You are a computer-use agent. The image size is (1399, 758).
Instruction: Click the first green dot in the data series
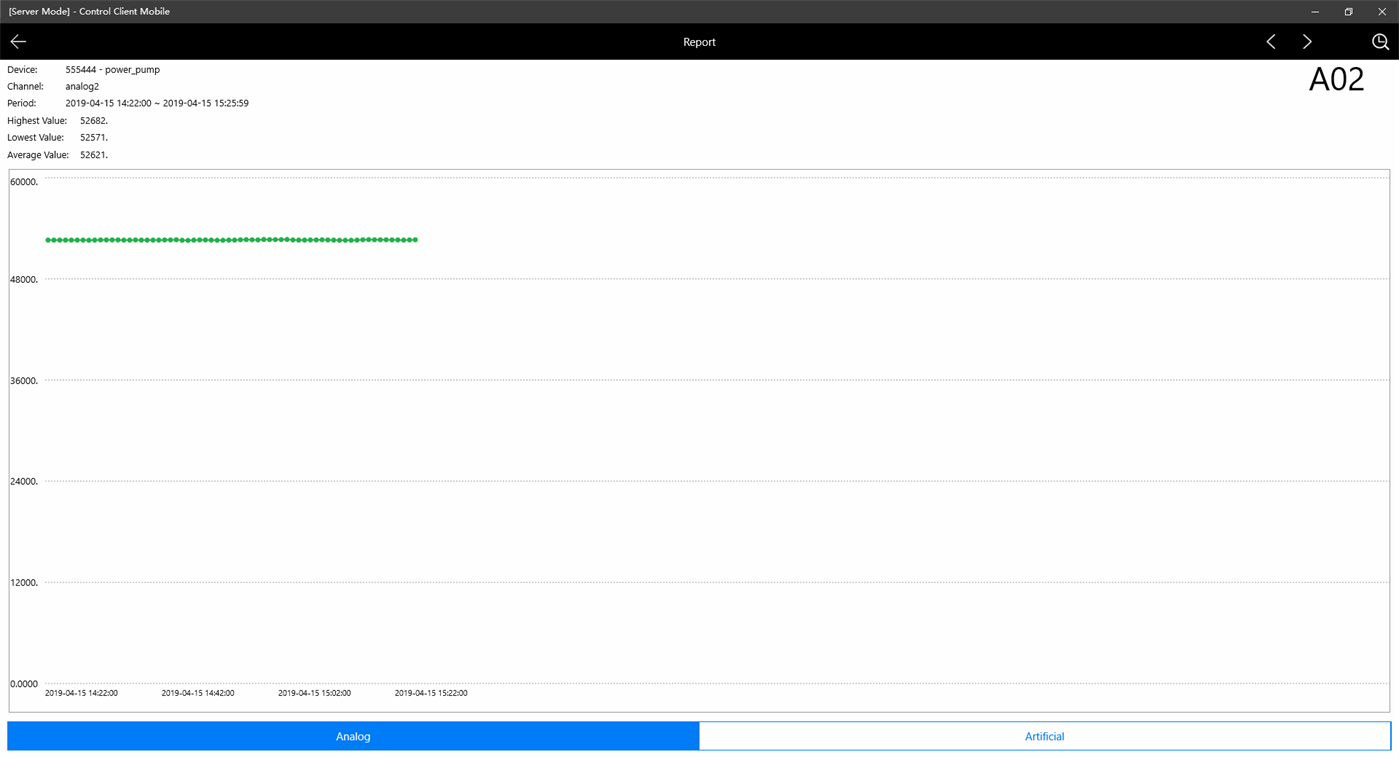pos(47,239)
